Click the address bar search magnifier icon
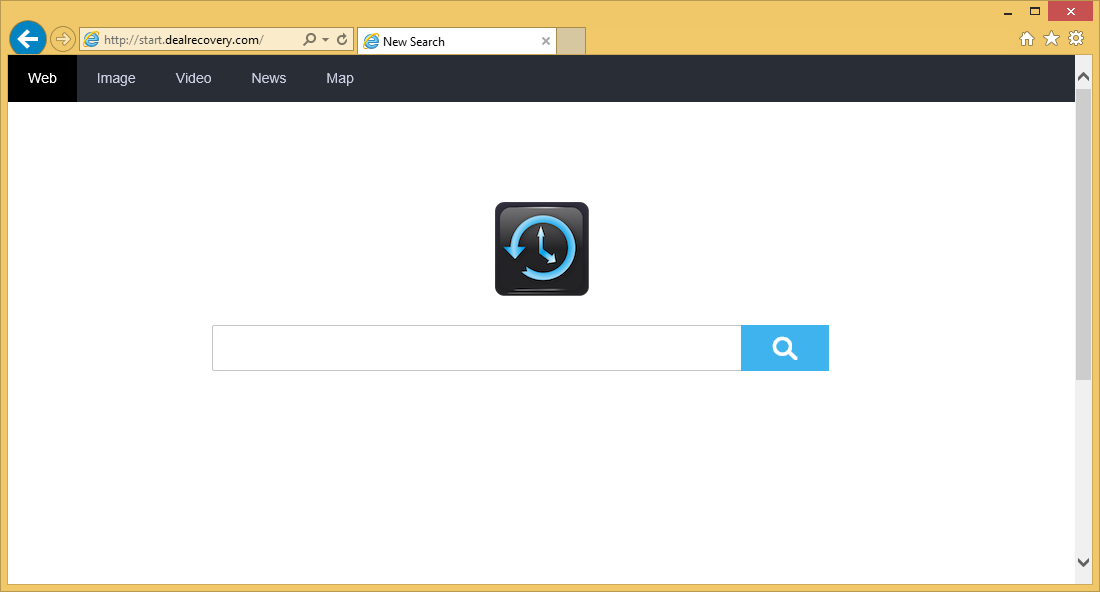The width and height of the screenshot is (1100, 592). click(x=310, y=40)
